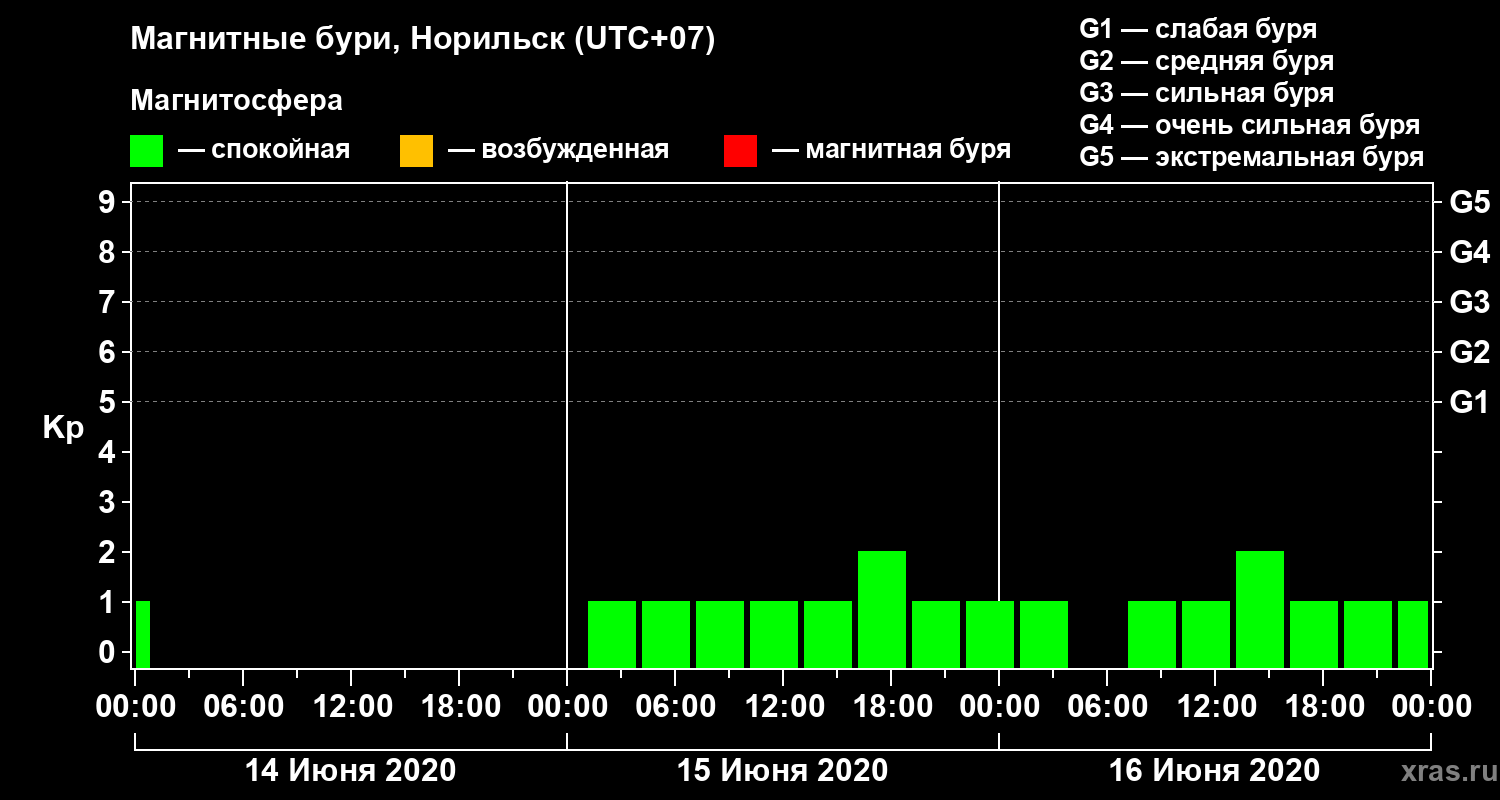
Task: Click the orange 'возбужденная' legend swatch
Action: [416, 151]
